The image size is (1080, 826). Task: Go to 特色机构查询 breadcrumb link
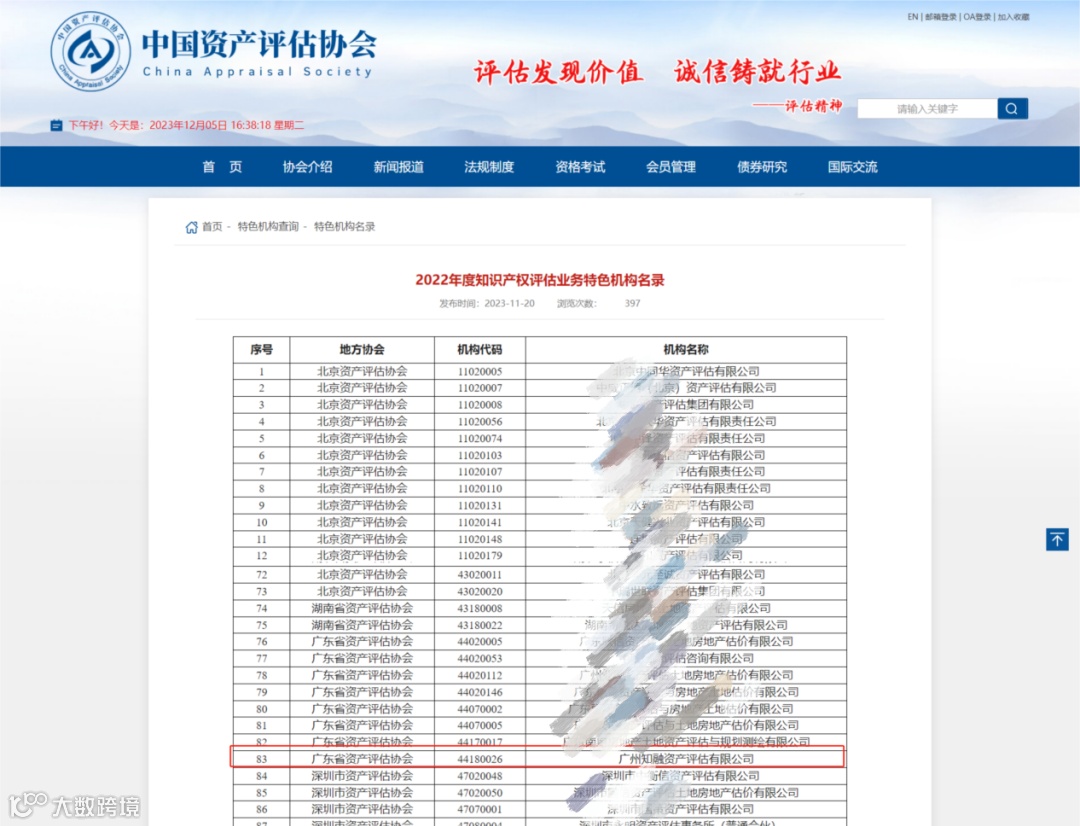(x=268, y=227)
